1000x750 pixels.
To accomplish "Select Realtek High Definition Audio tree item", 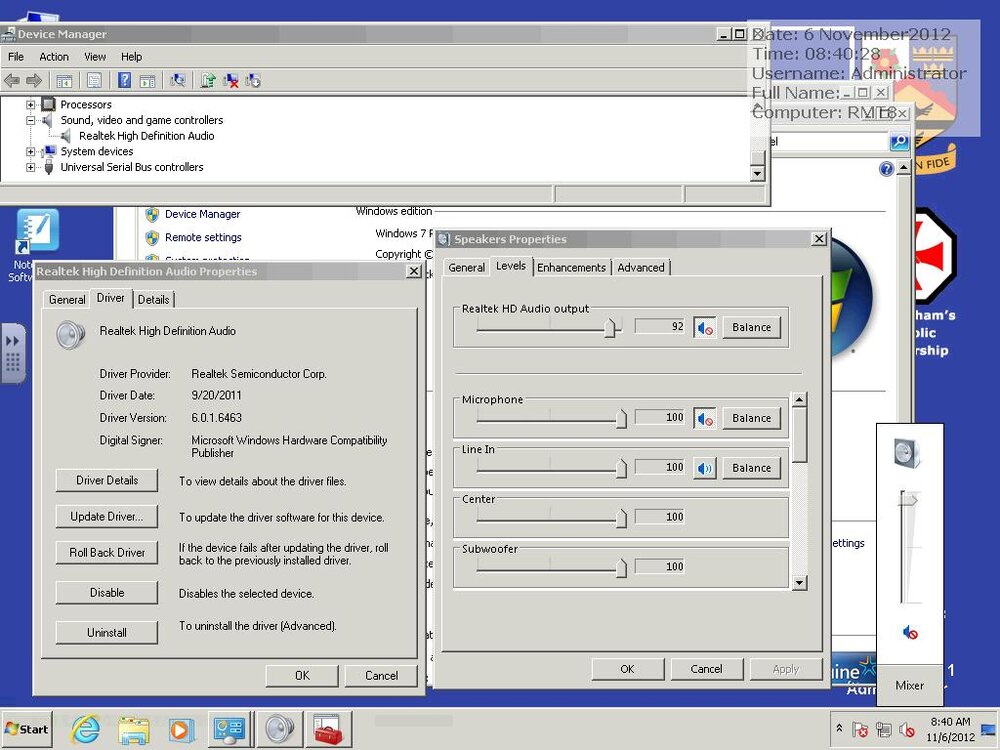I will click(x=147, y=136).
